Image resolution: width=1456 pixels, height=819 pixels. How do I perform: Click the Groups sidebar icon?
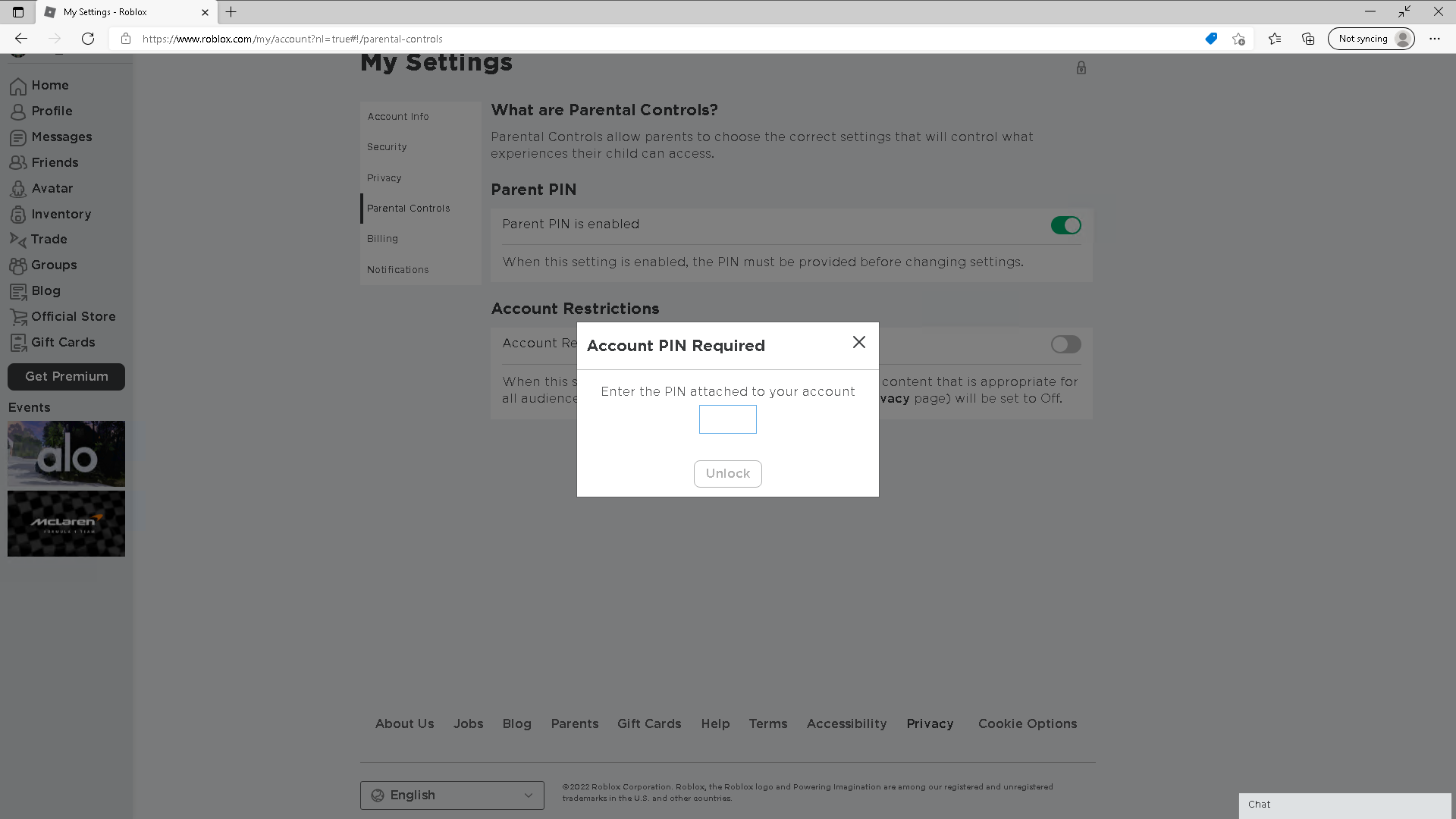click(x=18, y=265)
